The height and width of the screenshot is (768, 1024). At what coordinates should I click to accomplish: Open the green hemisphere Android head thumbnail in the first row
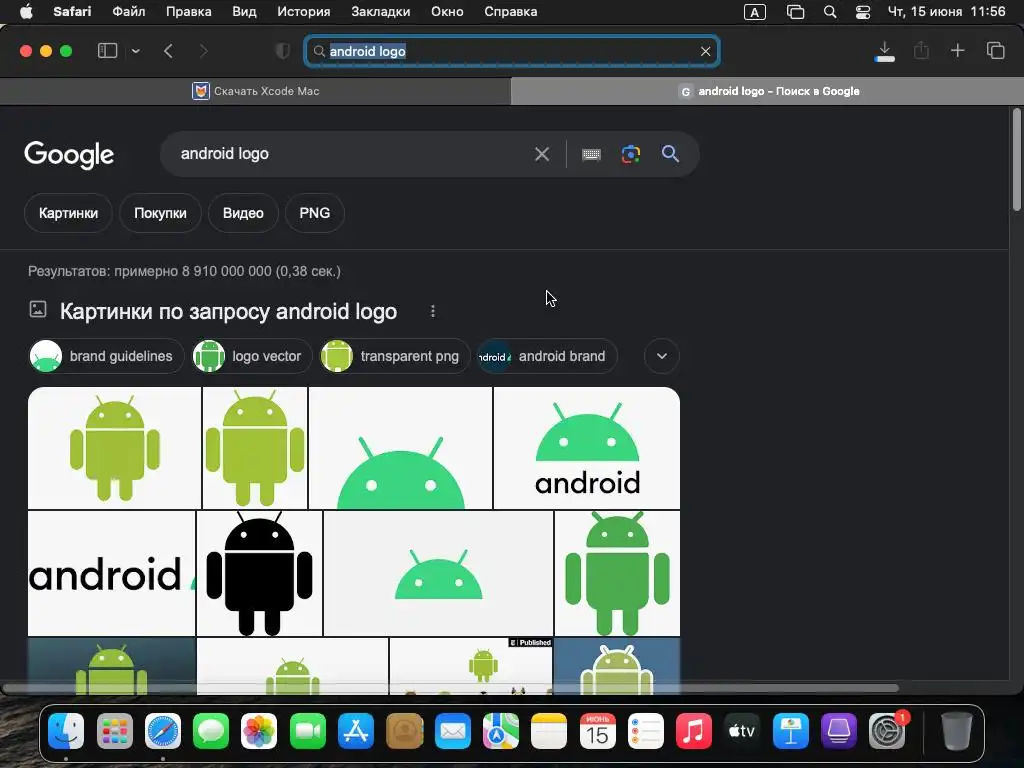point(400,448)
